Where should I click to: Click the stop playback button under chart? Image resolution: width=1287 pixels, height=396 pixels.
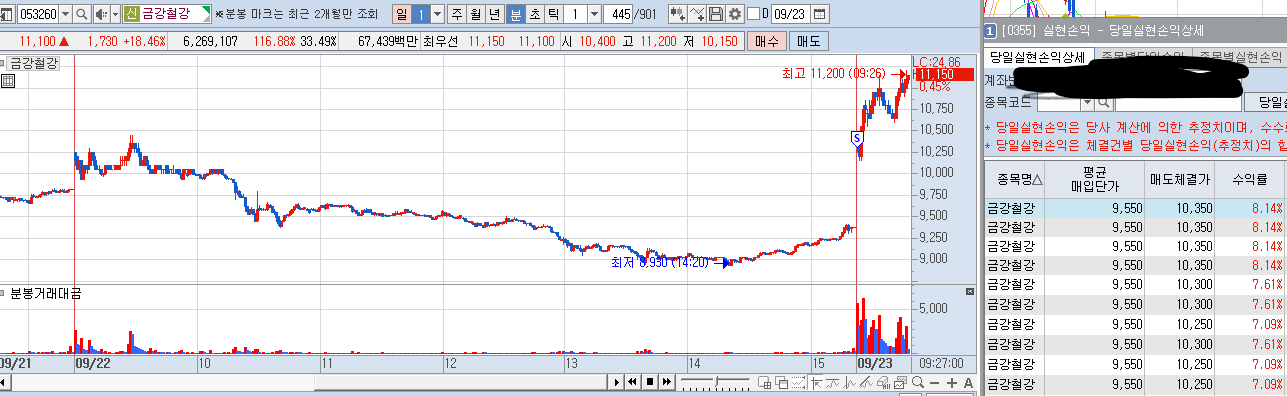pyautogui.click(x=650, y=382)
